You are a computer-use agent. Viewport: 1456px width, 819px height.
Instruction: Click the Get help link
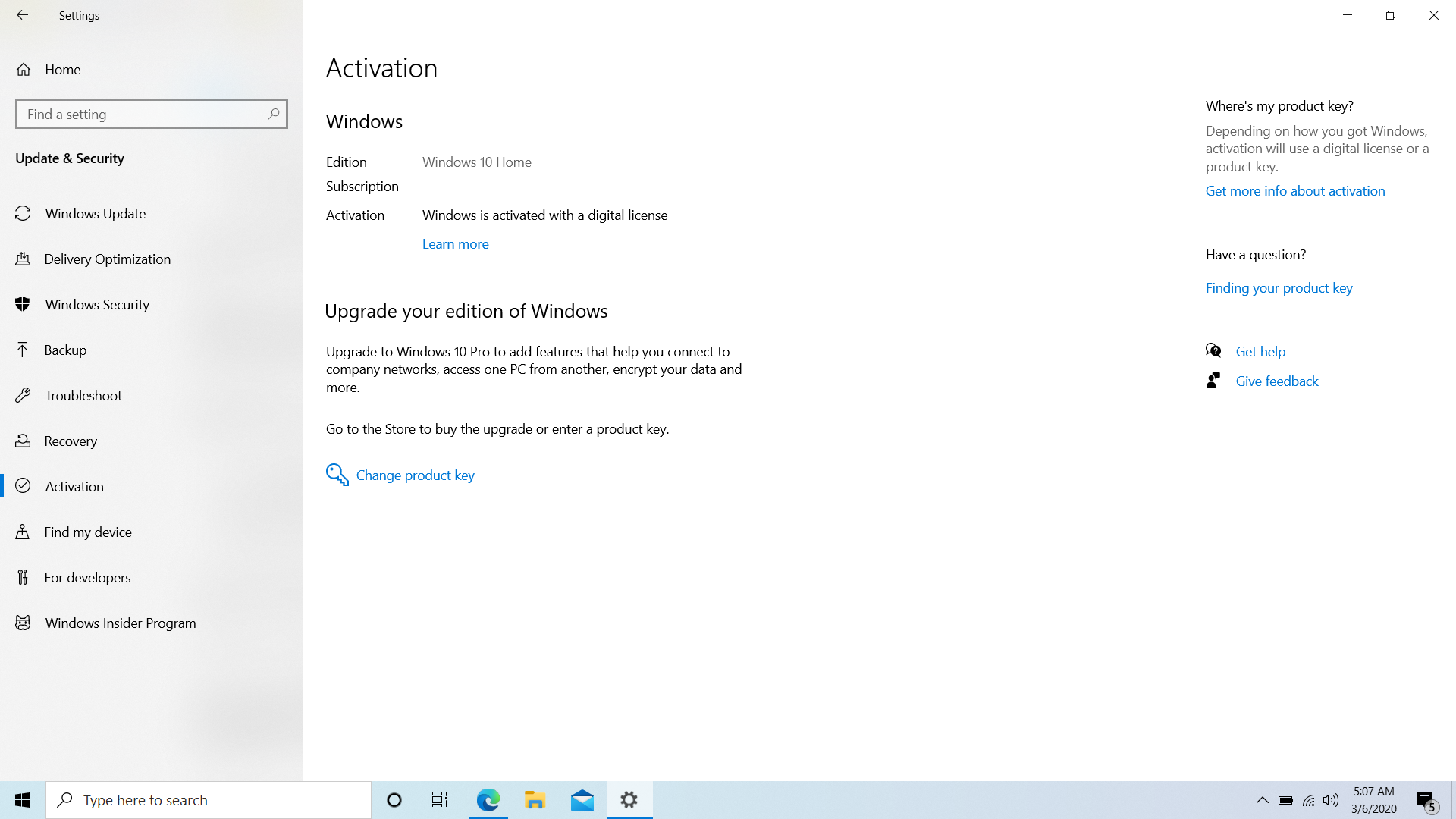(x=1260, y=352)
